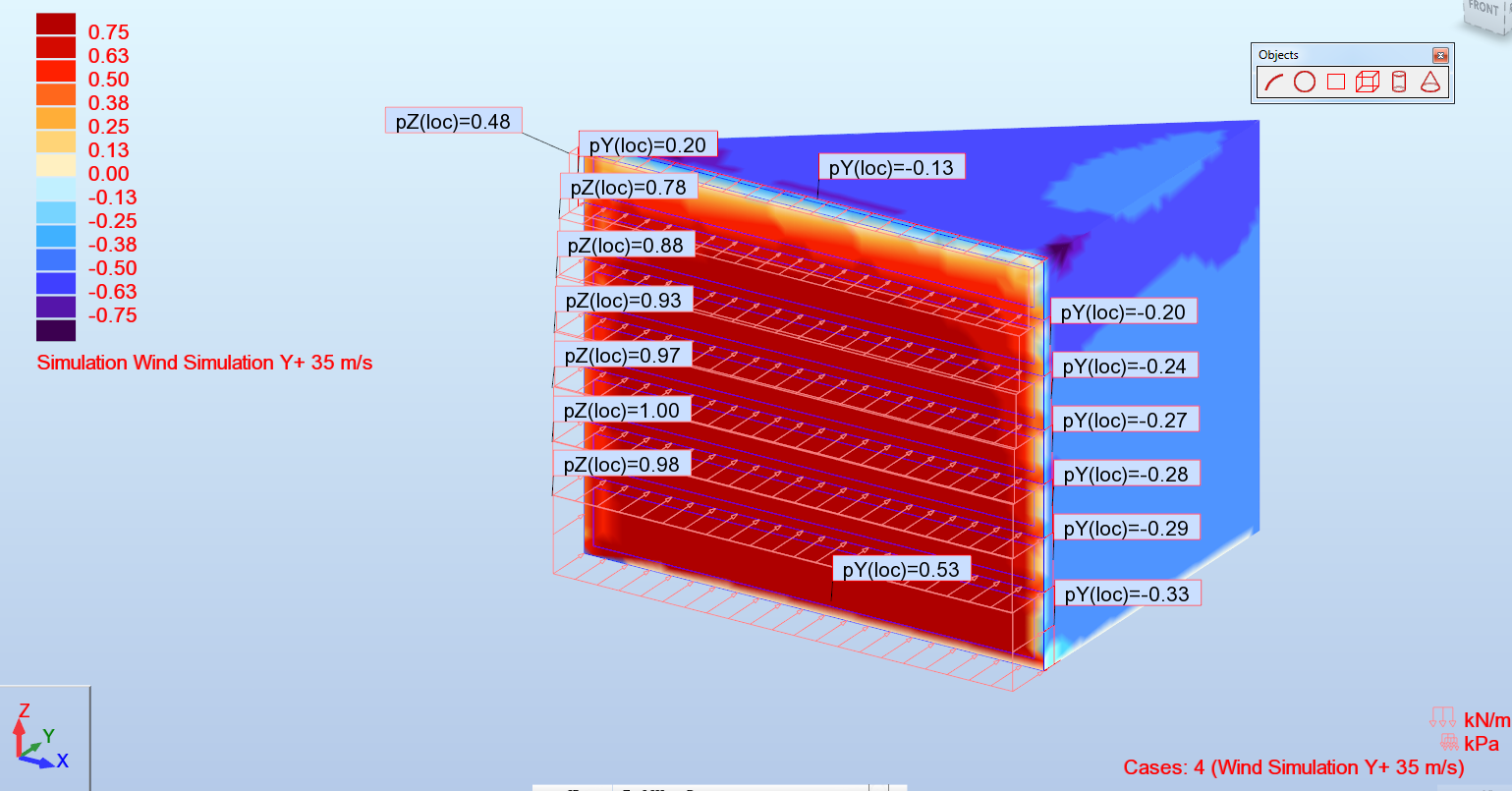Select the pY(loc)=0.53 pressure label
Screen dimensions: 1512x791
tap(901, 568)
